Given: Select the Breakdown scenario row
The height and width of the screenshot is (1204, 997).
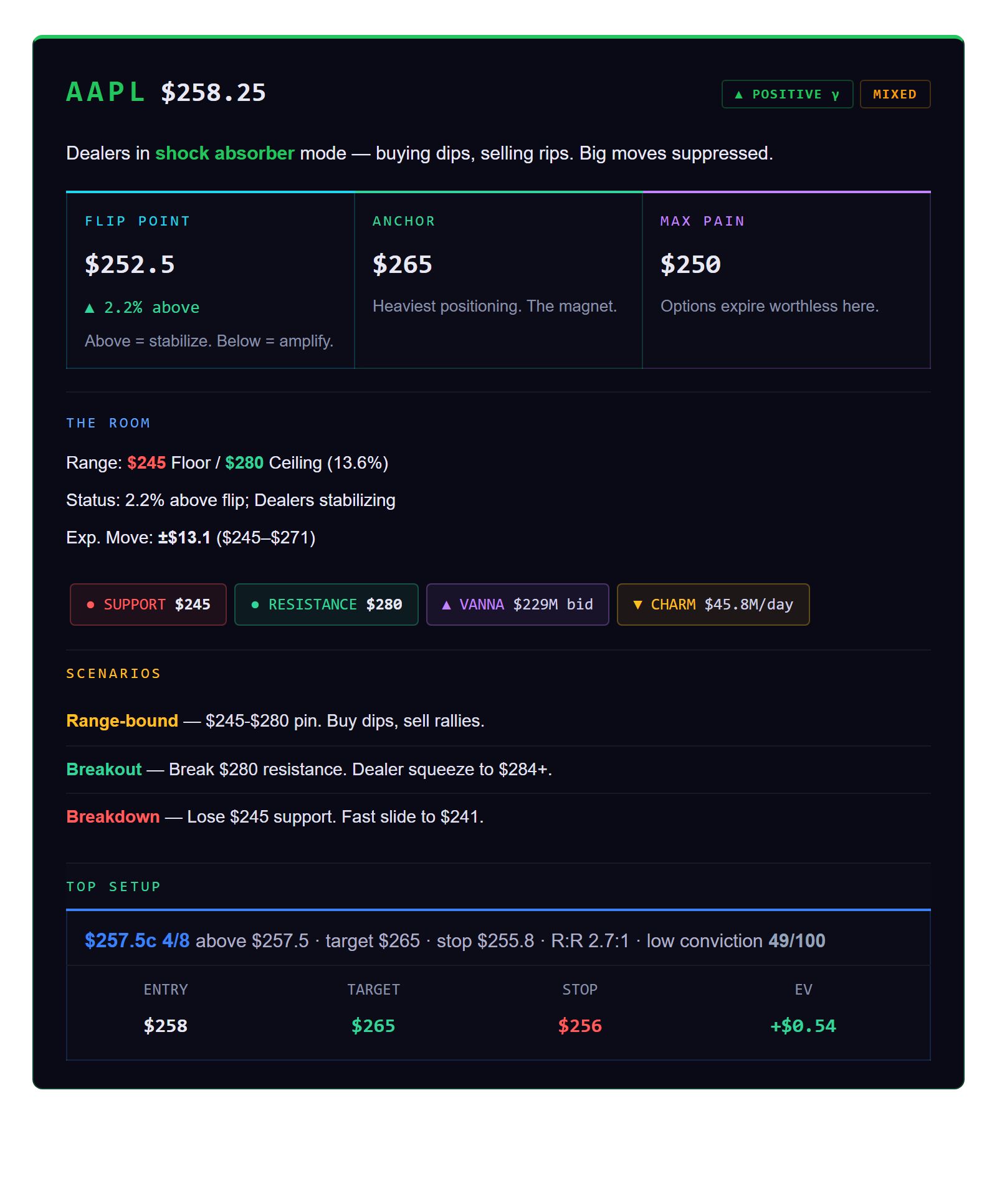Looking at the screenshot, I should tap(499, 817).
